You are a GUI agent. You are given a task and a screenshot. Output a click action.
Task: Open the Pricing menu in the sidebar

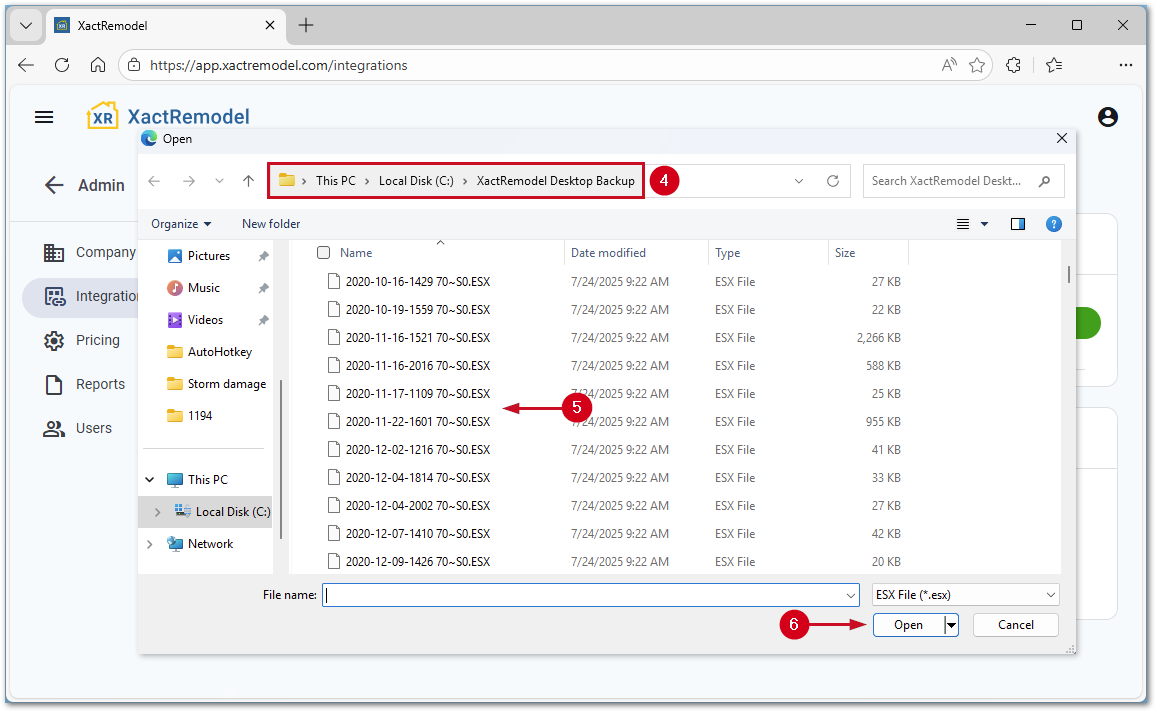(97, 340)
